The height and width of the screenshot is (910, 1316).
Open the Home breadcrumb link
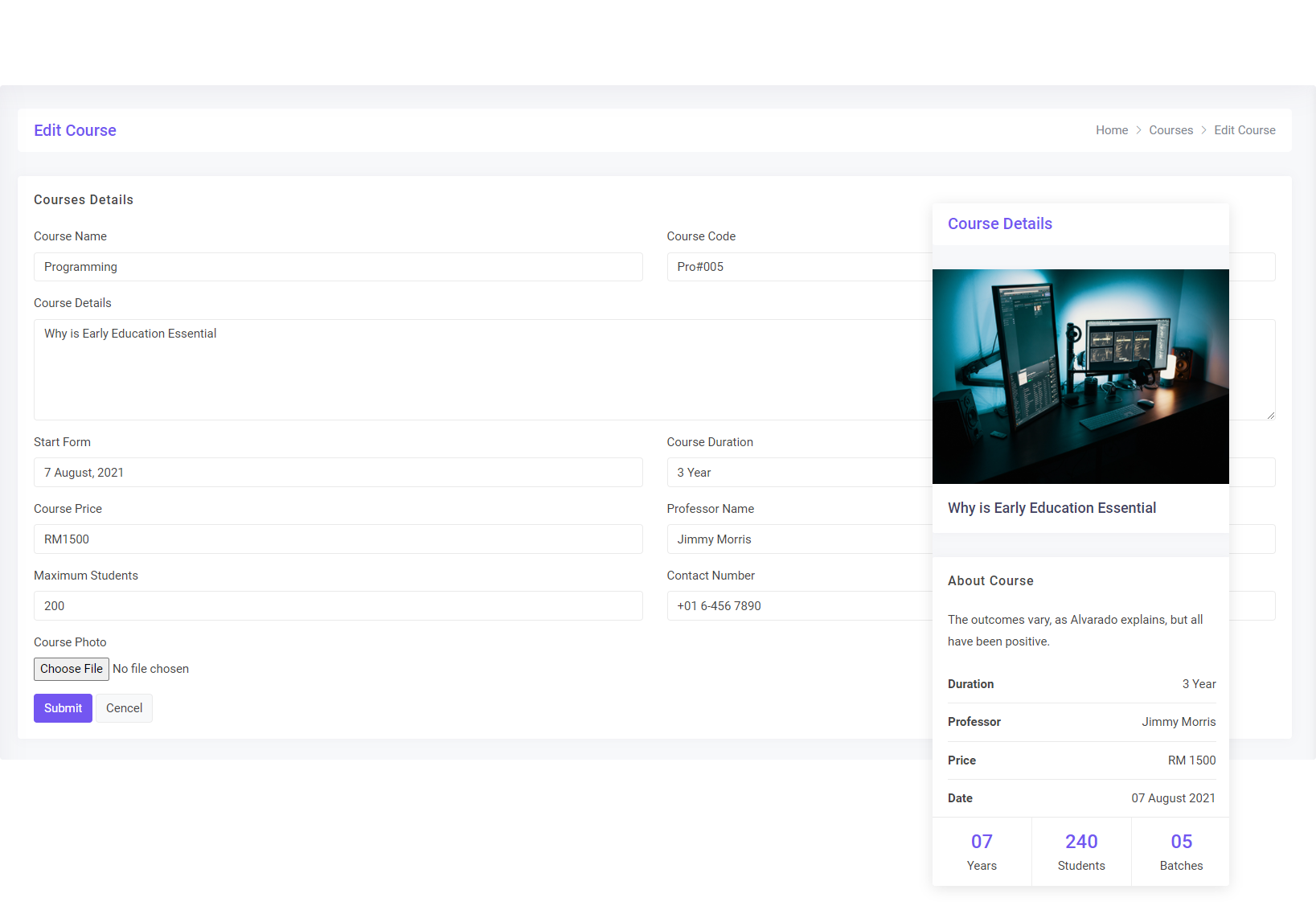[x=1111, y=130]
